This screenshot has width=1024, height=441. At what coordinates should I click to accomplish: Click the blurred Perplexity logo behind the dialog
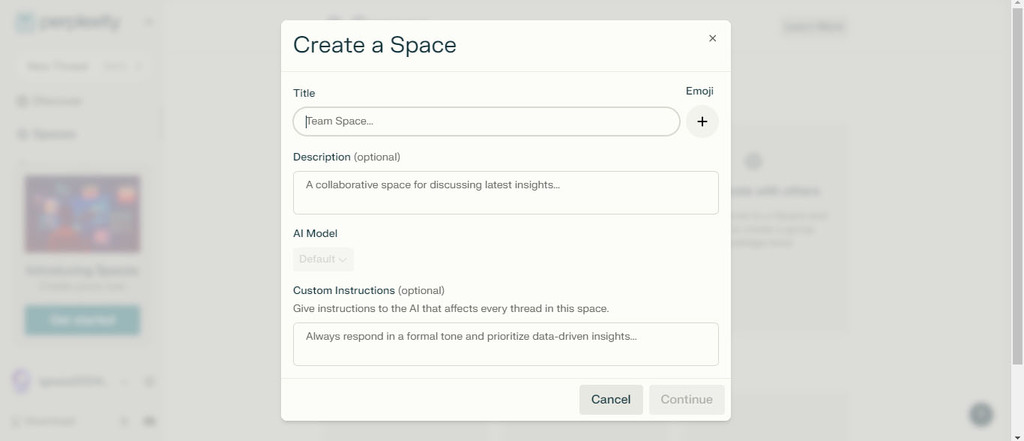[x=68, y=22]
